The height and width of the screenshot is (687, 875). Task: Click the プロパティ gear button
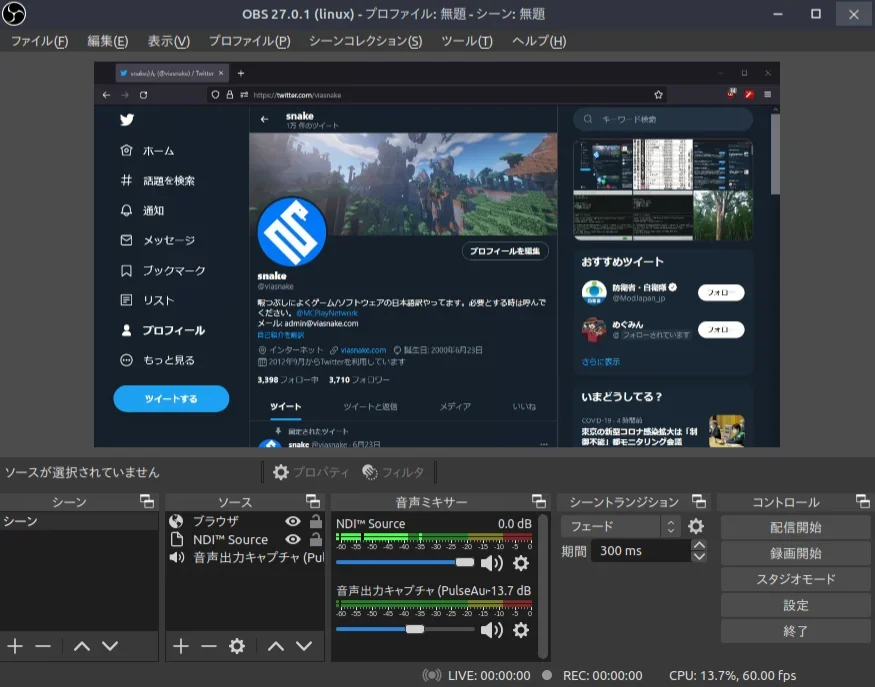click(x=311, y=472)
